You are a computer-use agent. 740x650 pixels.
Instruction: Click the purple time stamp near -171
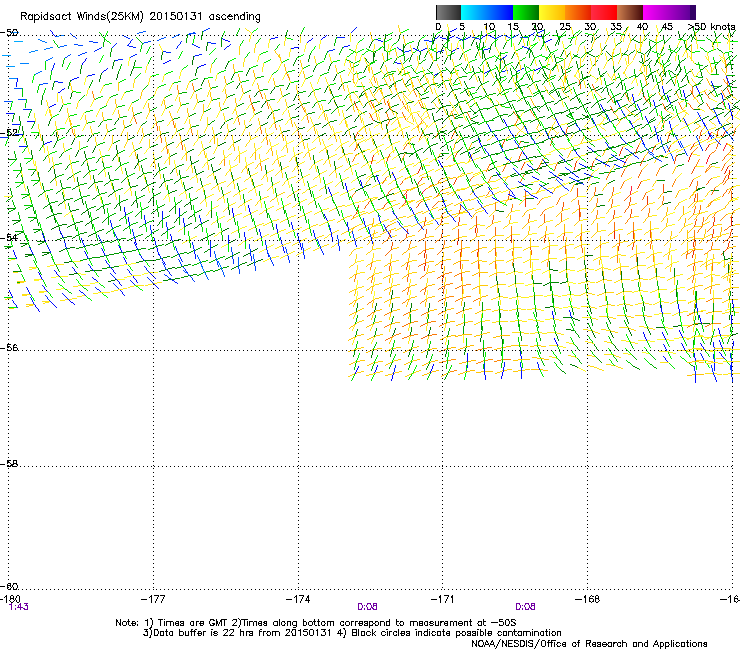(x=525, y=607)
